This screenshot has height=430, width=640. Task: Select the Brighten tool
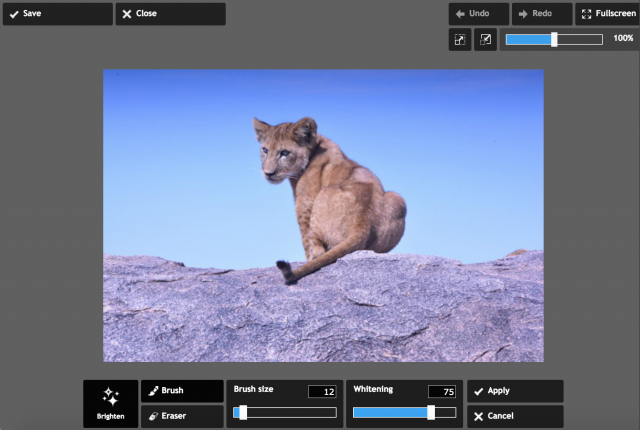point(110,403)
